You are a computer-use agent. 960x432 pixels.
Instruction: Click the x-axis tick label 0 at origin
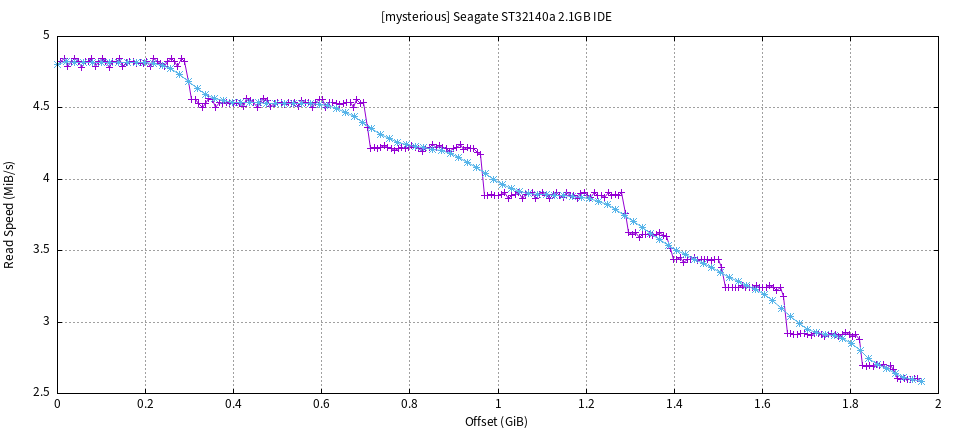pos(57,404)
